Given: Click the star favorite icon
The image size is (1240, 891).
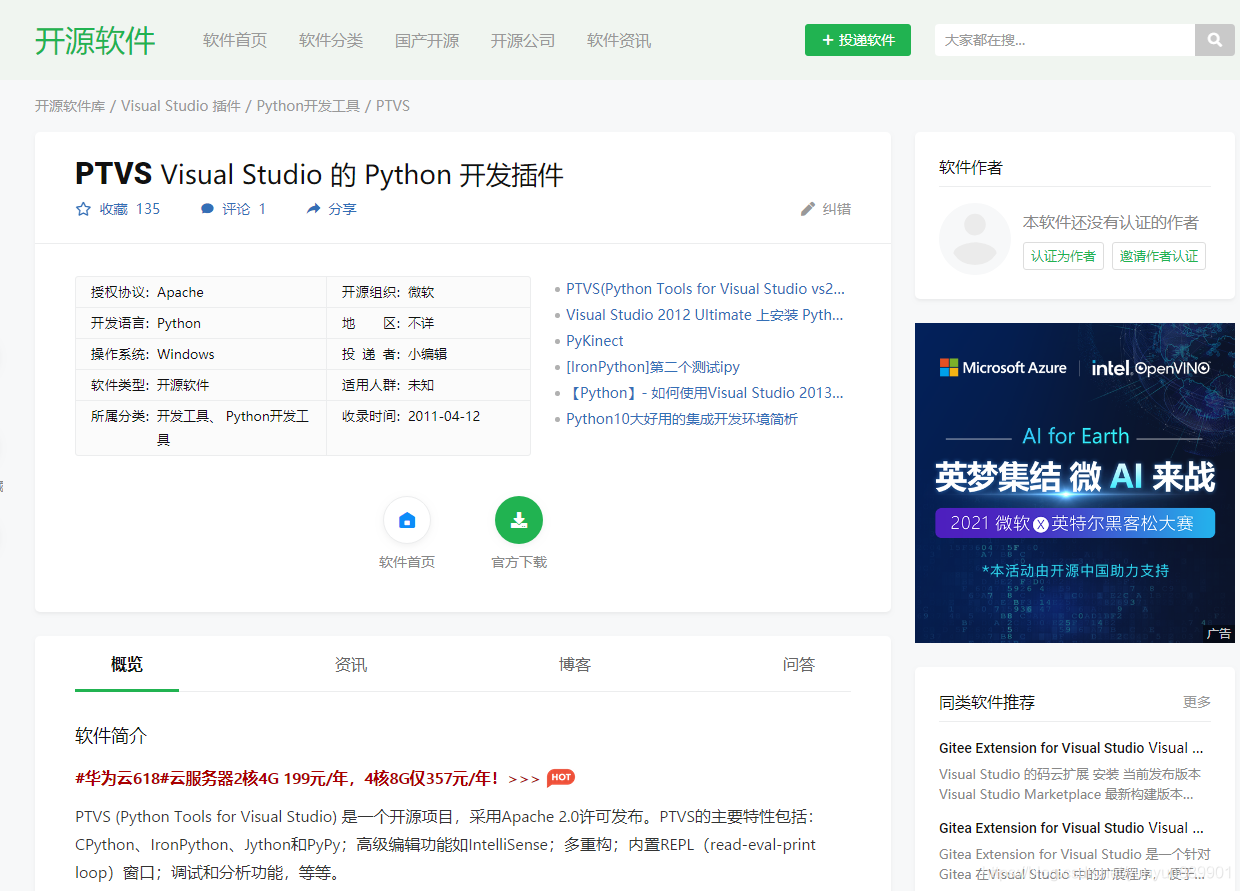Looking at the screenshot, I should click(x=84, y=209).
